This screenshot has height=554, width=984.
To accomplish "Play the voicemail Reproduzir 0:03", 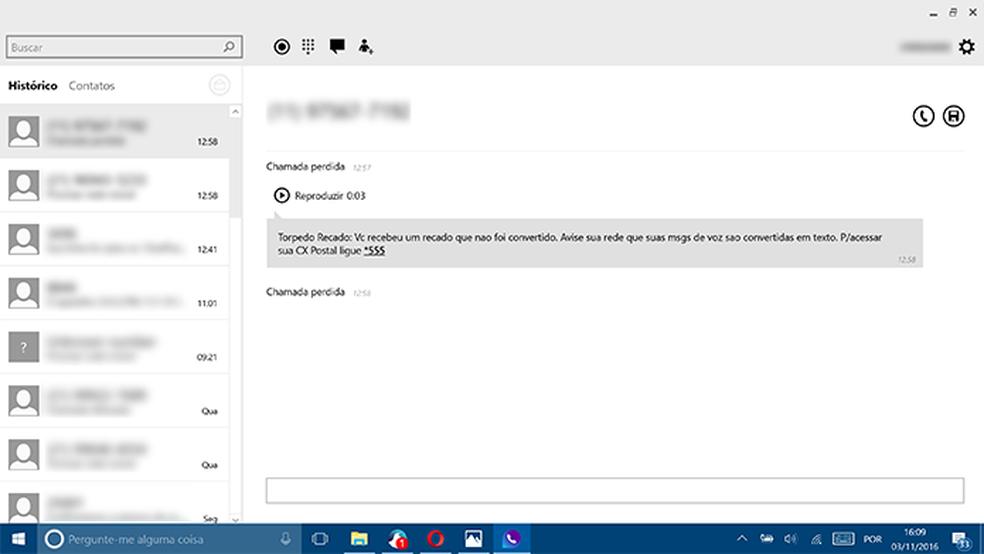I will [319, 196].
